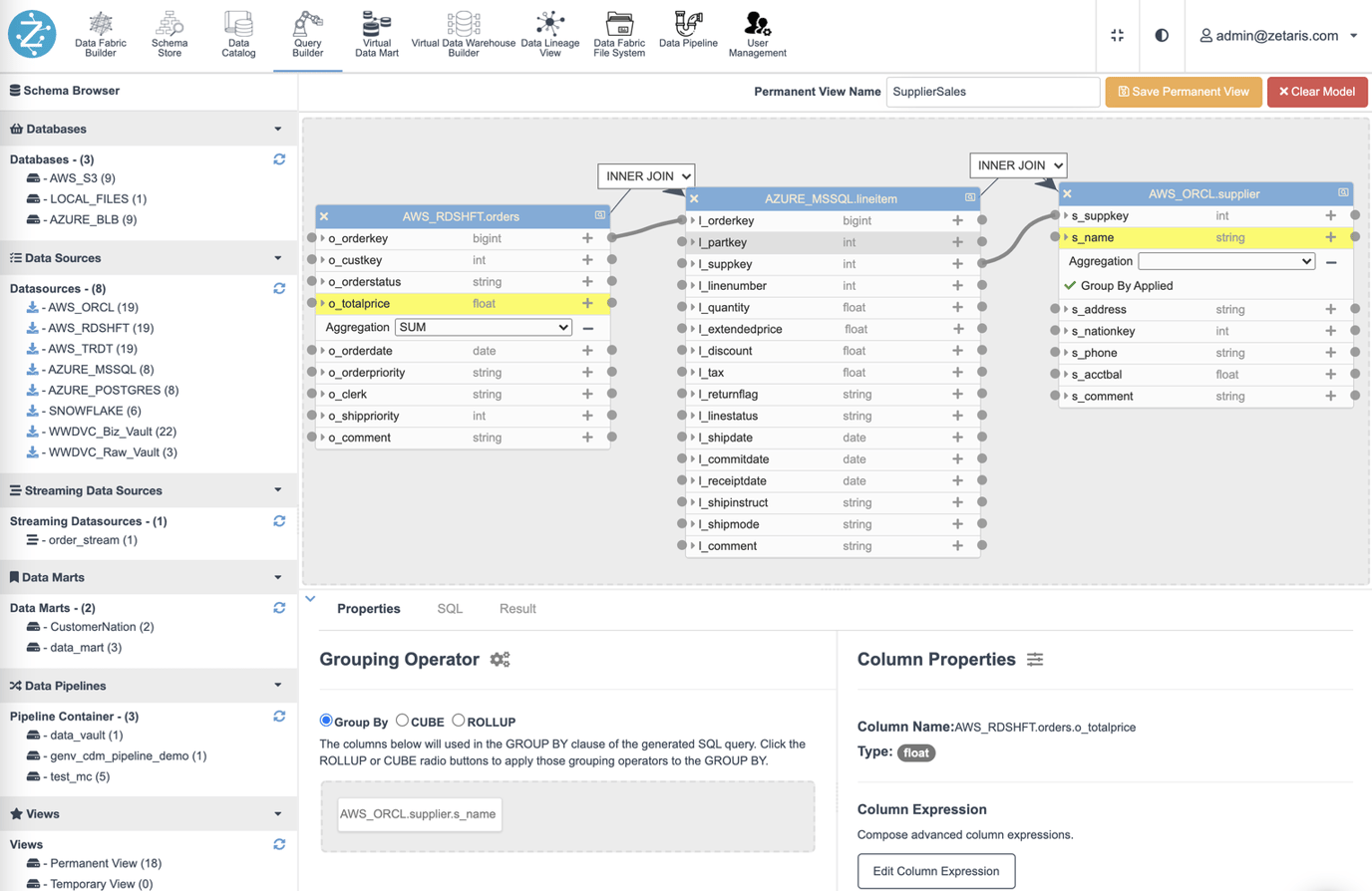Viewport: 1372px width, 891px height.
Task: Open the Schema Store
Action: 170,35
